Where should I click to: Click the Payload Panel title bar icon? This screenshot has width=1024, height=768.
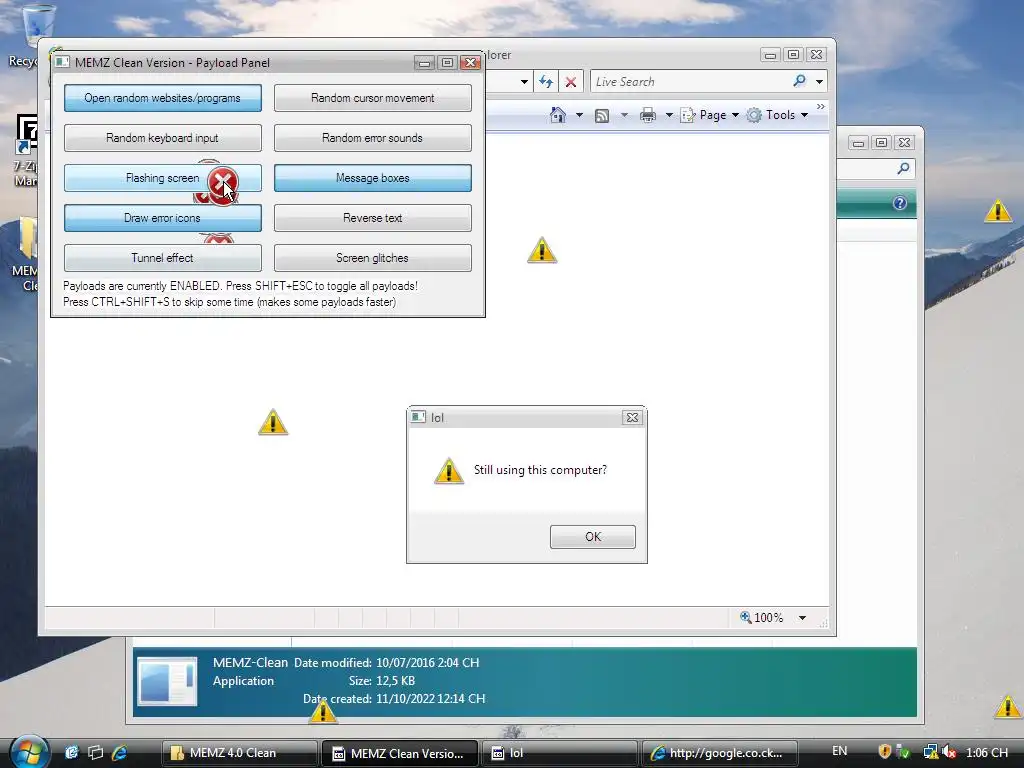point(62,62)
